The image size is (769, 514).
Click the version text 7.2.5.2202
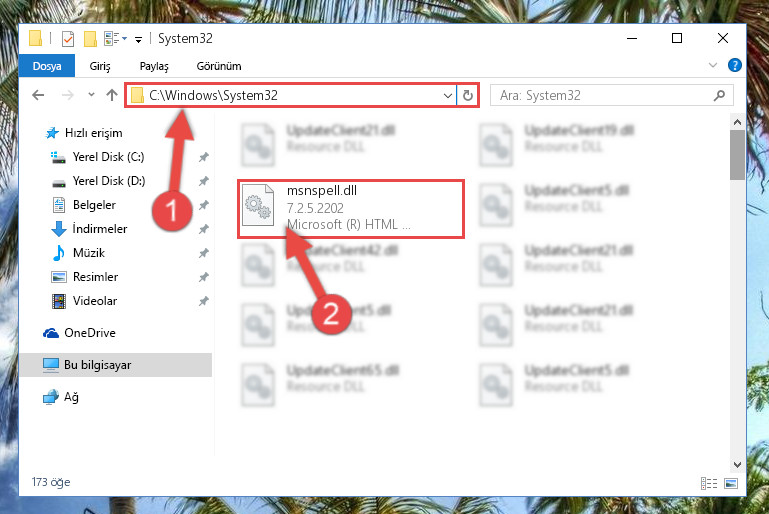(315, 208)
